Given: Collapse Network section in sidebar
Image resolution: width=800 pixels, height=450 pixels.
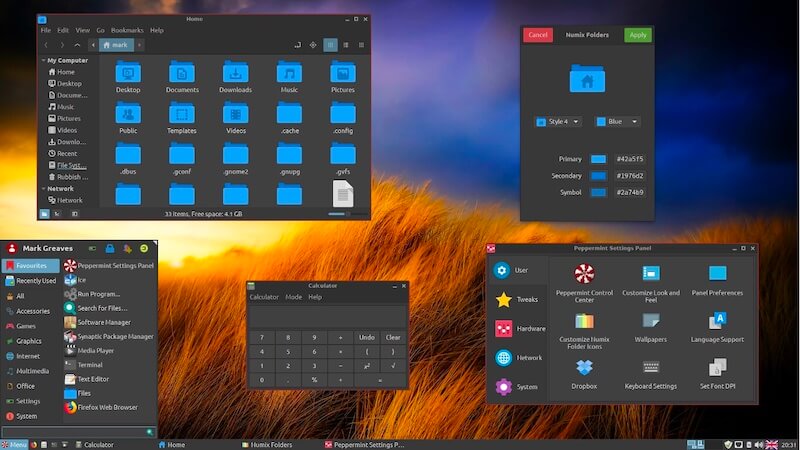Looking at the screenshot, I should (44, 188).
